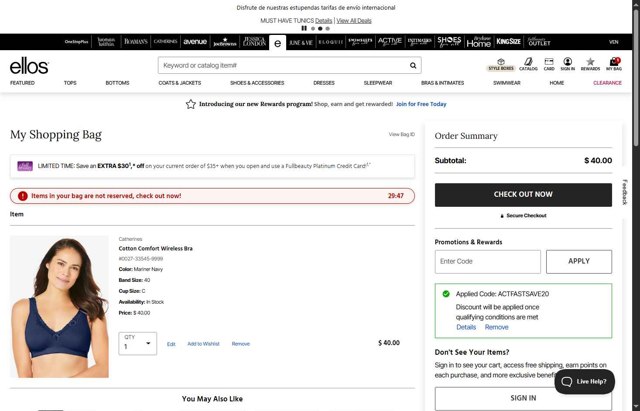This screenshot has width=640, height=411.
Task: Click the Sign In user icon
Action: coord(567,64)
